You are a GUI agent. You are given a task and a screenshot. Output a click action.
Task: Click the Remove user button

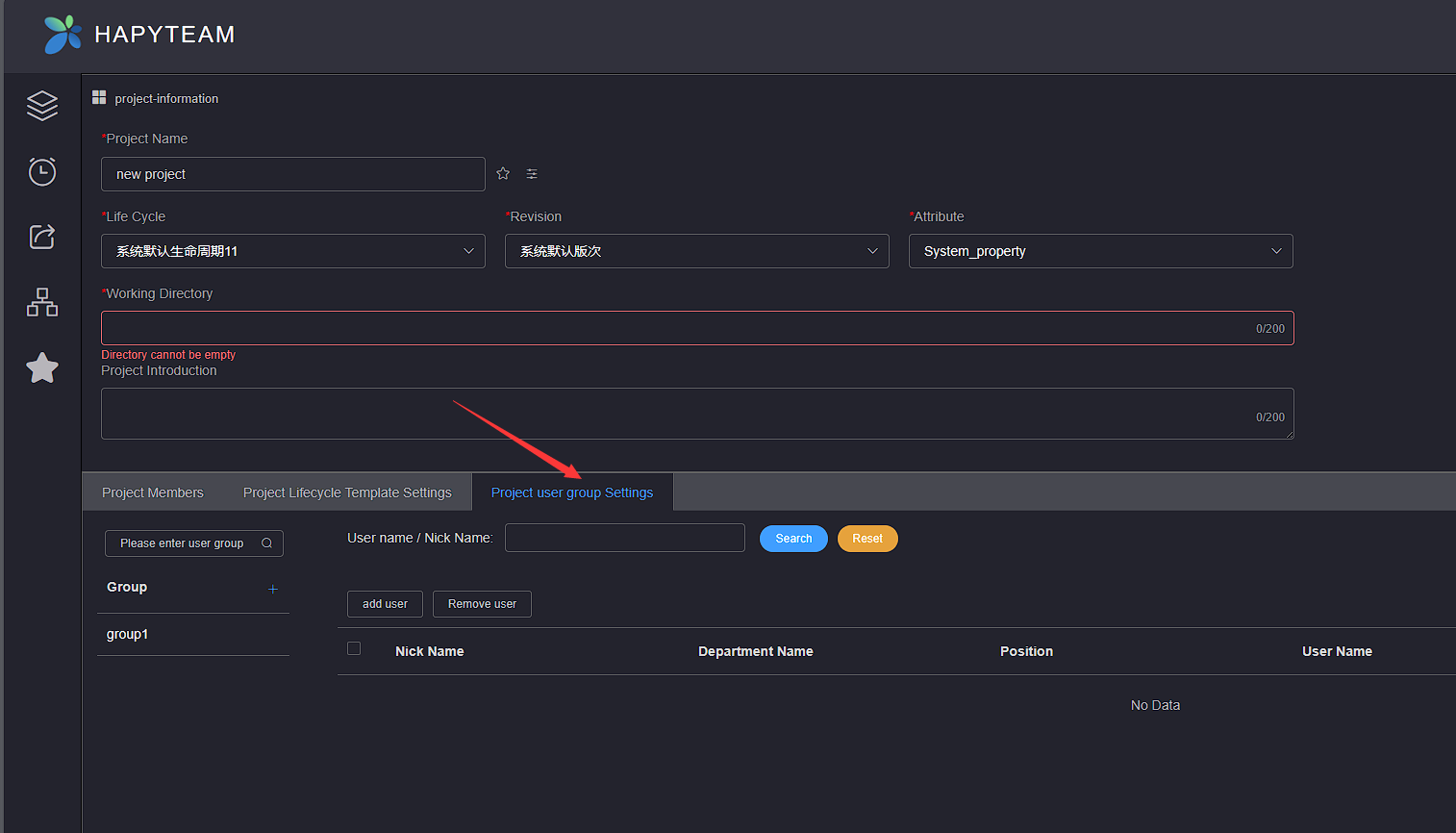(482, 604)
